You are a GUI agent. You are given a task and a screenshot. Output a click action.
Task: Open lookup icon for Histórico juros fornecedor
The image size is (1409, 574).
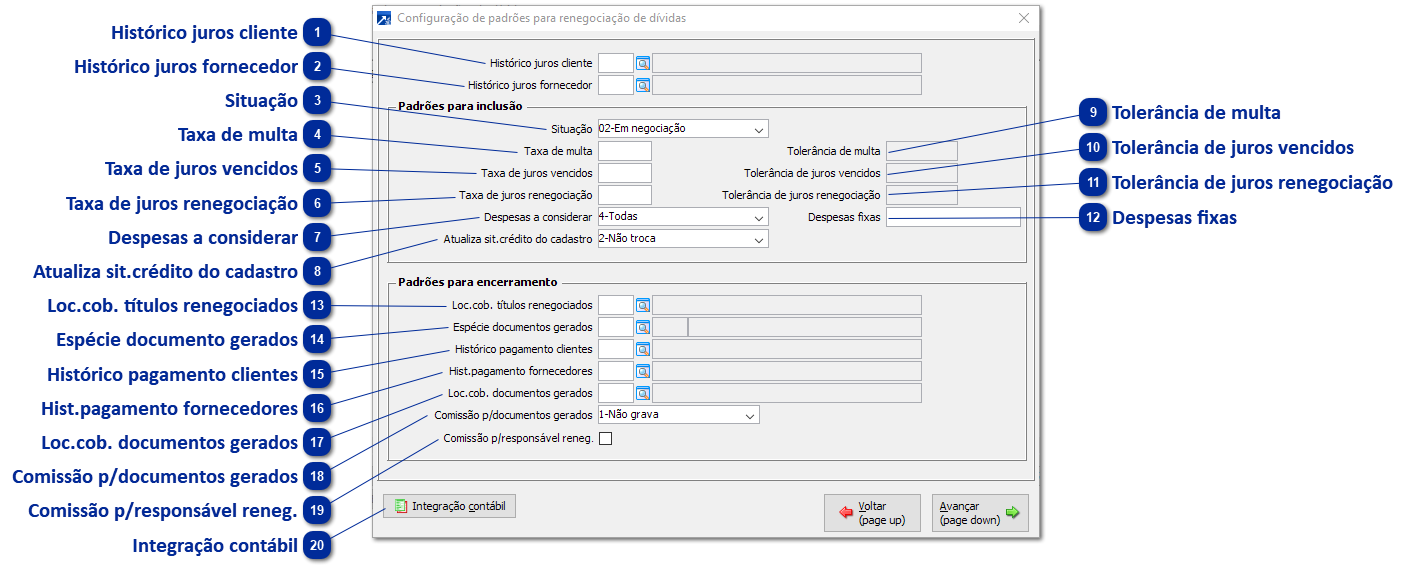(x=643, y=85)
